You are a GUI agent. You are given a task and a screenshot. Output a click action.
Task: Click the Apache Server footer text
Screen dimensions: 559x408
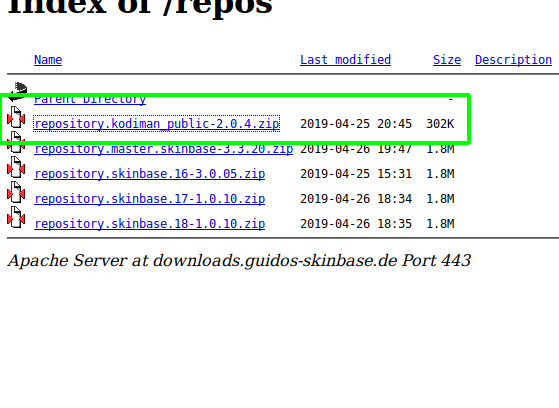tap(239, 261)
